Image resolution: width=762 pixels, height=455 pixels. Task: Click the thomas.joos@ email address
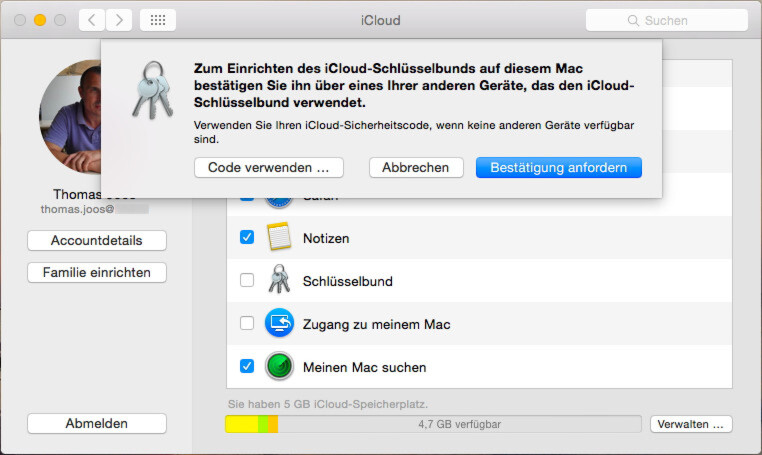pyautogui.click(x=78, y=210)
